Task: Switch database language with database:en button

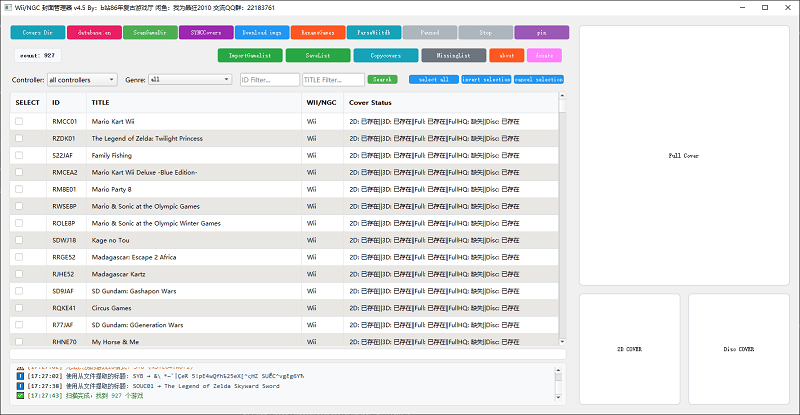Action: coord(94,33)
